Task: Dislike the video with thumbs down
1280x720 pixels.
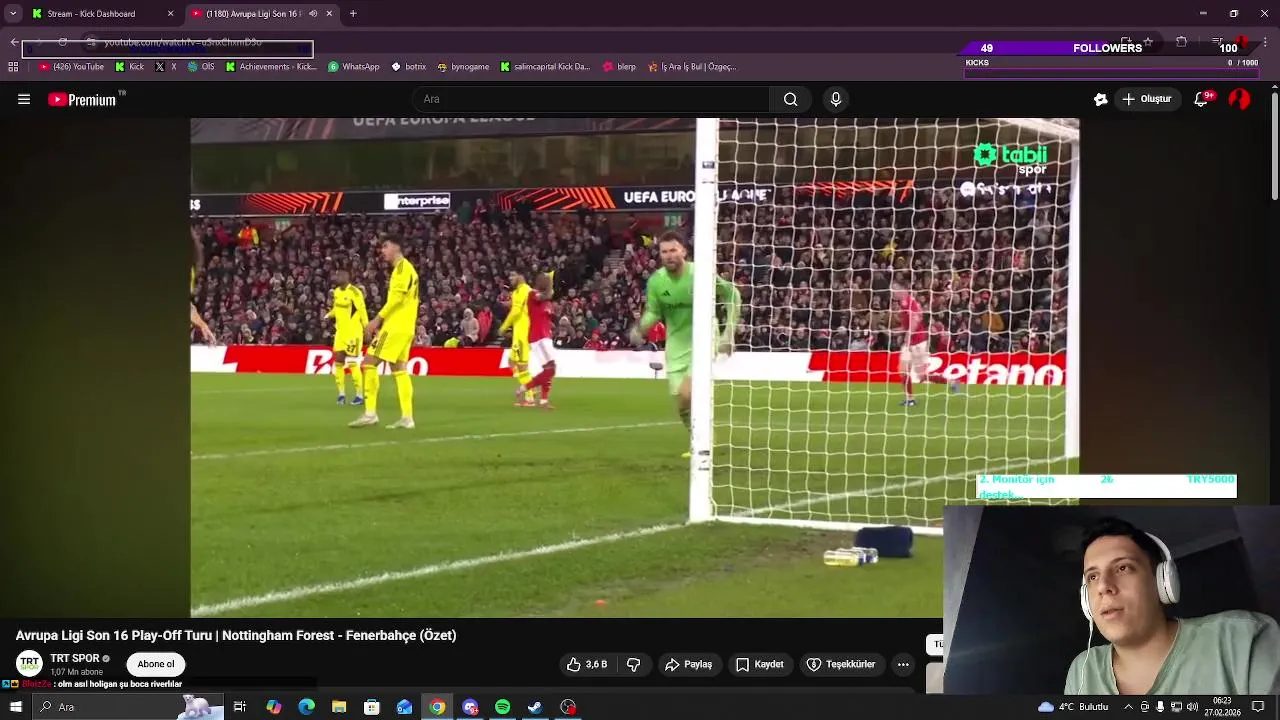Action: point(633,664)
